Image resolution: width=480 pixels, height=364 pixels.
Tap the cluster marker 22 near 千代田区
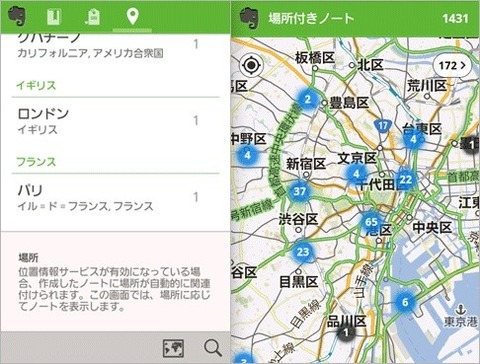(x=405, y=180)
